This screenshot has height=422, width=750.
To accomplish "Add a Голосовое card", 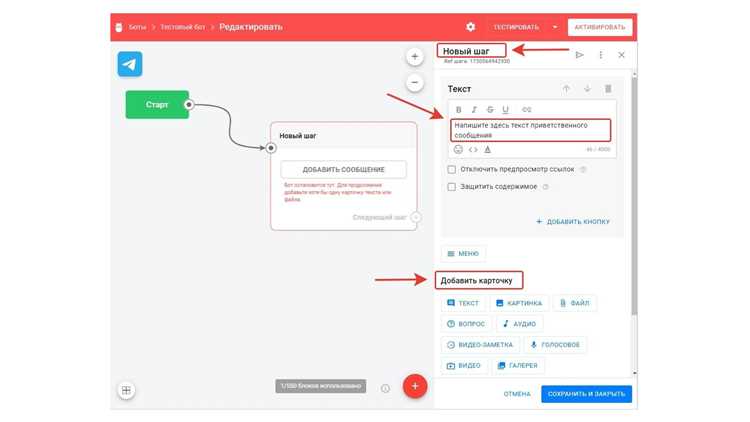I will 555,344.
